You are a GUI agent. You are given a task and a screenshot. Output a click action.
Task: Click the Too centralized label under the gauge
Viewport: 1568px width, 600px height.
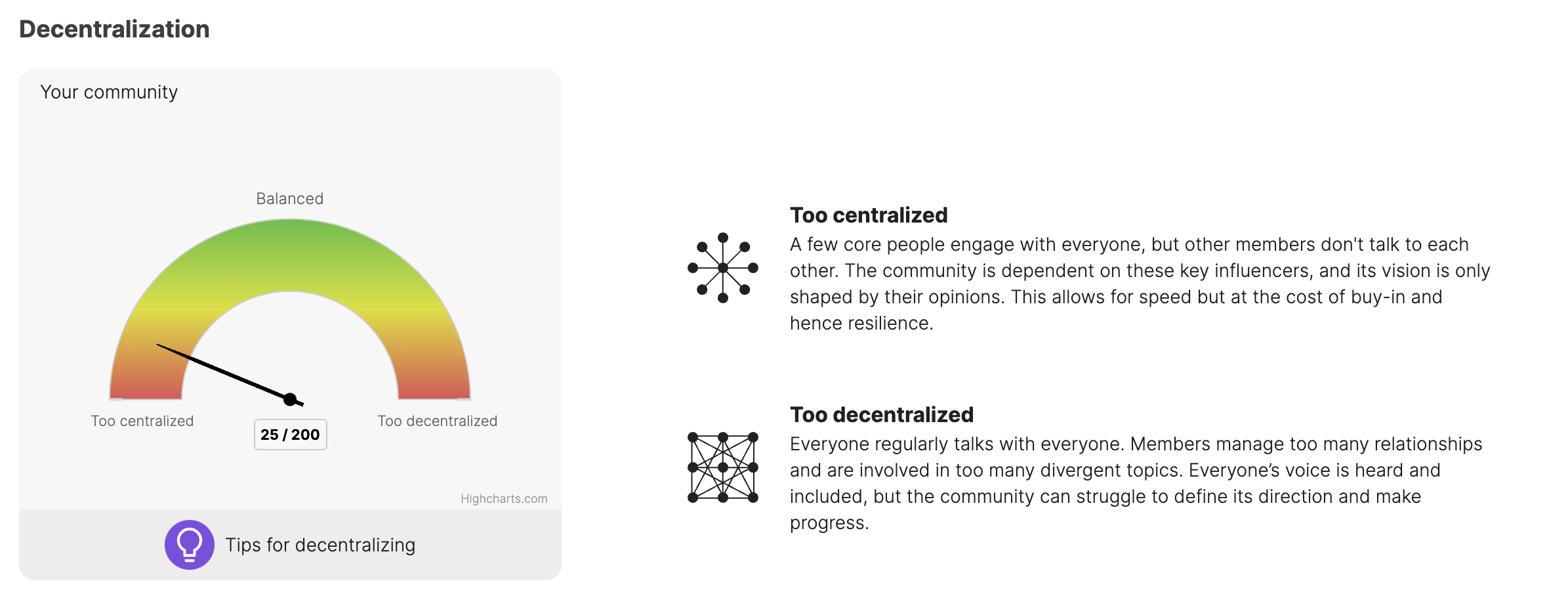pyautogui.click(x=142, y=421)
